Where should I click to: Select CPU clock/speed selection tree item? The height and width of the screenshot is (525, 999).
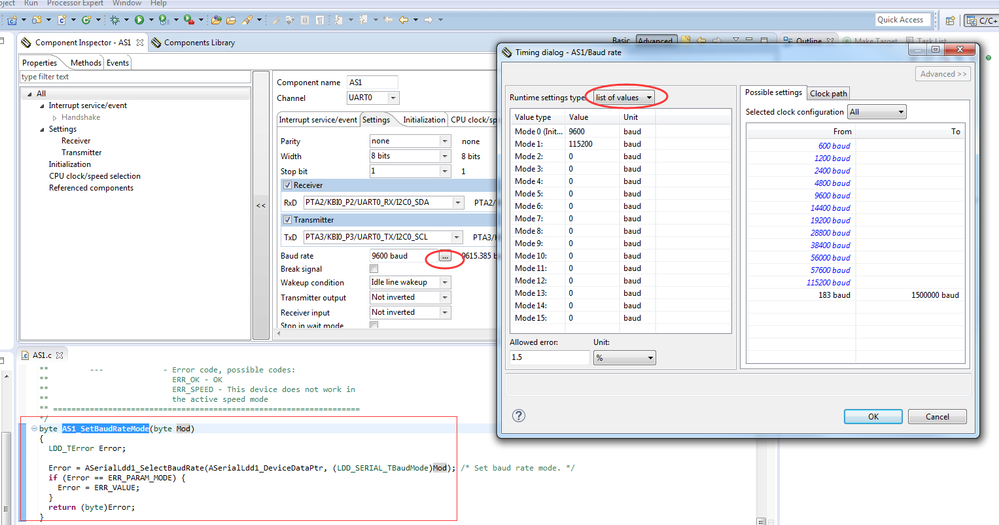click(94, 176)
